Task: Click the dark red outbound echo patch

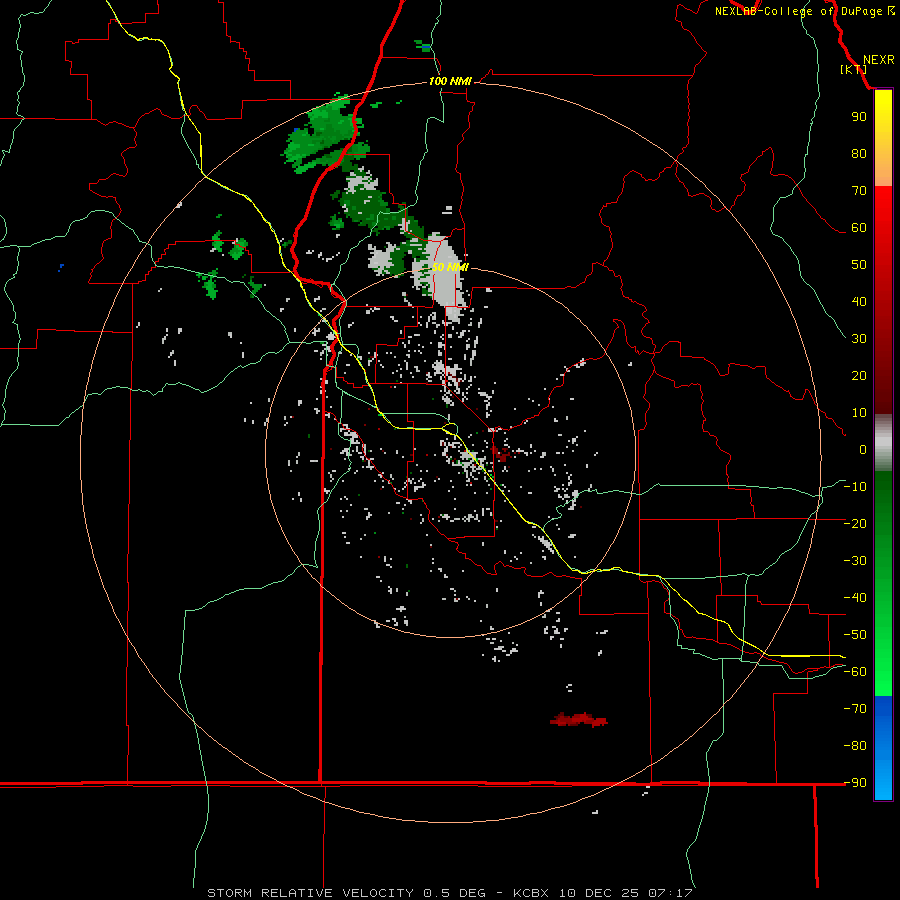Action: (x=579, y=719)
